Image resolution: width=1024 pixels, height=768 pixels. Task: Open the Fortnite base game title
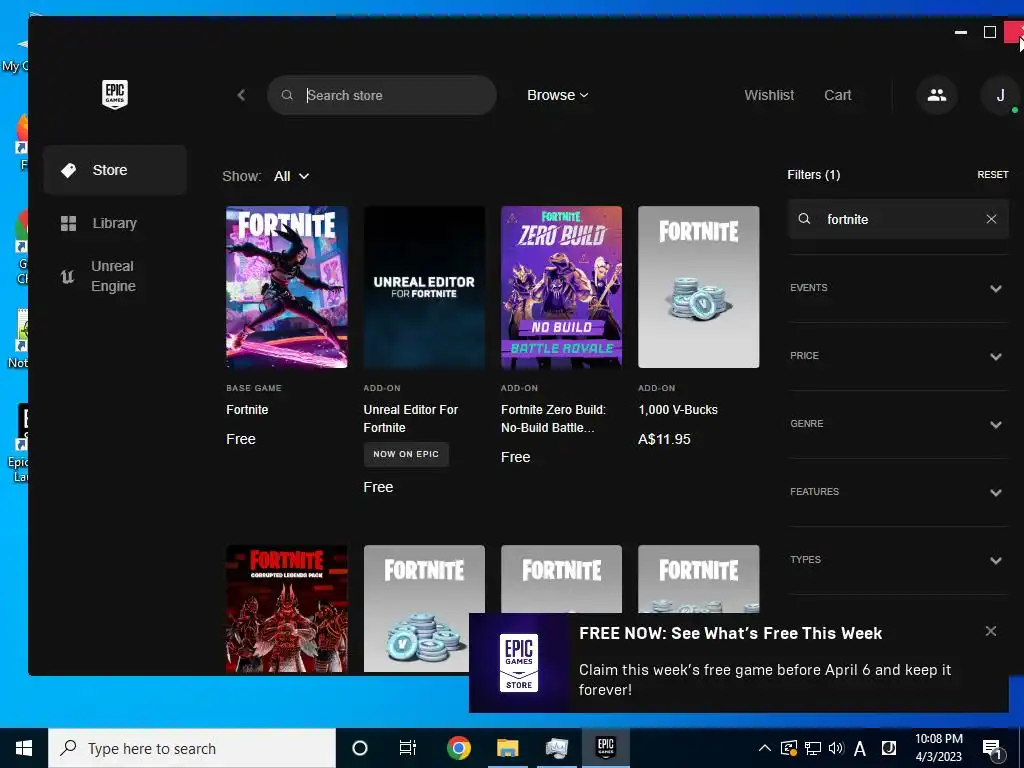click(247, 409)
